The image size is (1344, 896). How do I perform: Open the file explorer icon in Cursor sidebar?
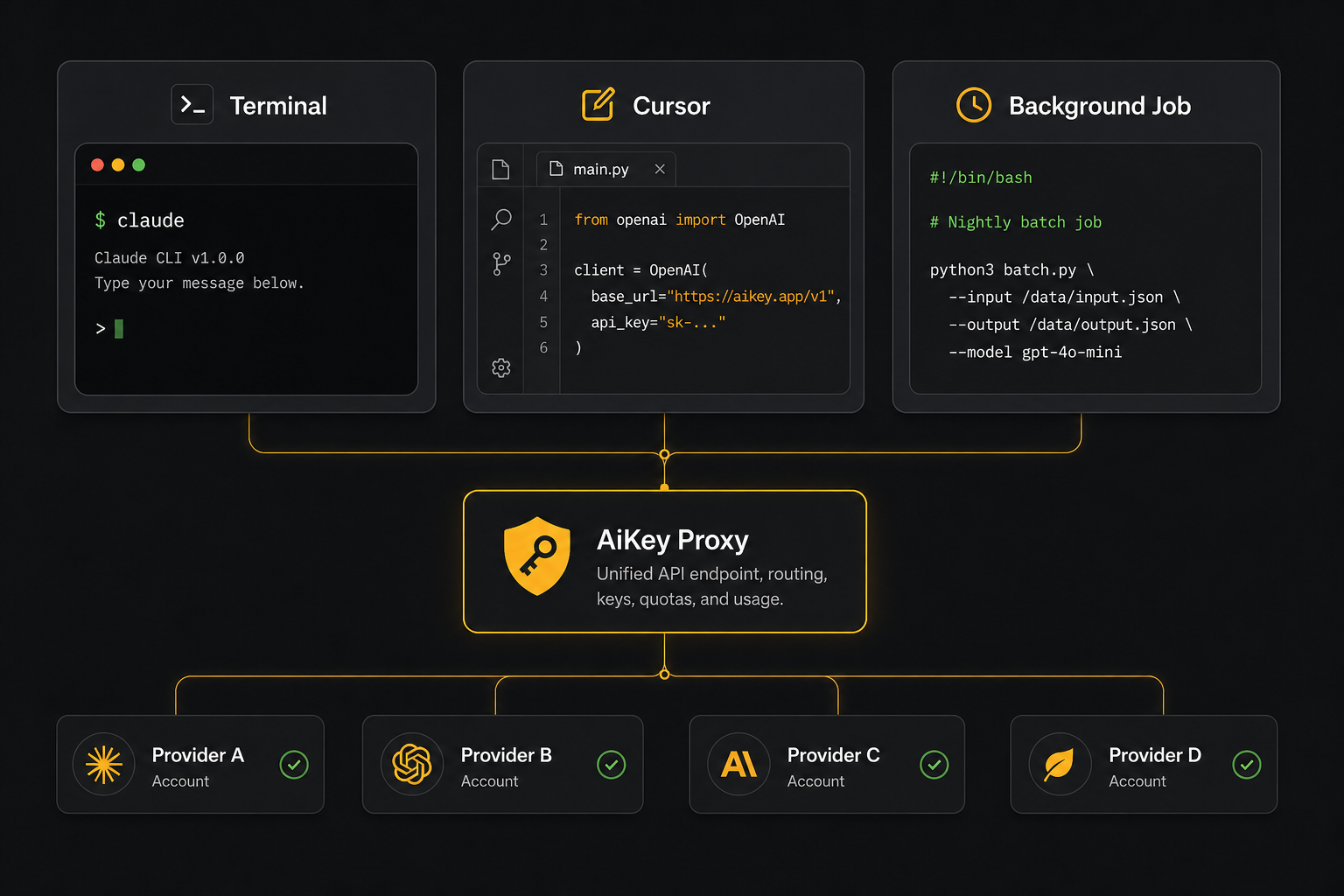[x=500, y=169]
